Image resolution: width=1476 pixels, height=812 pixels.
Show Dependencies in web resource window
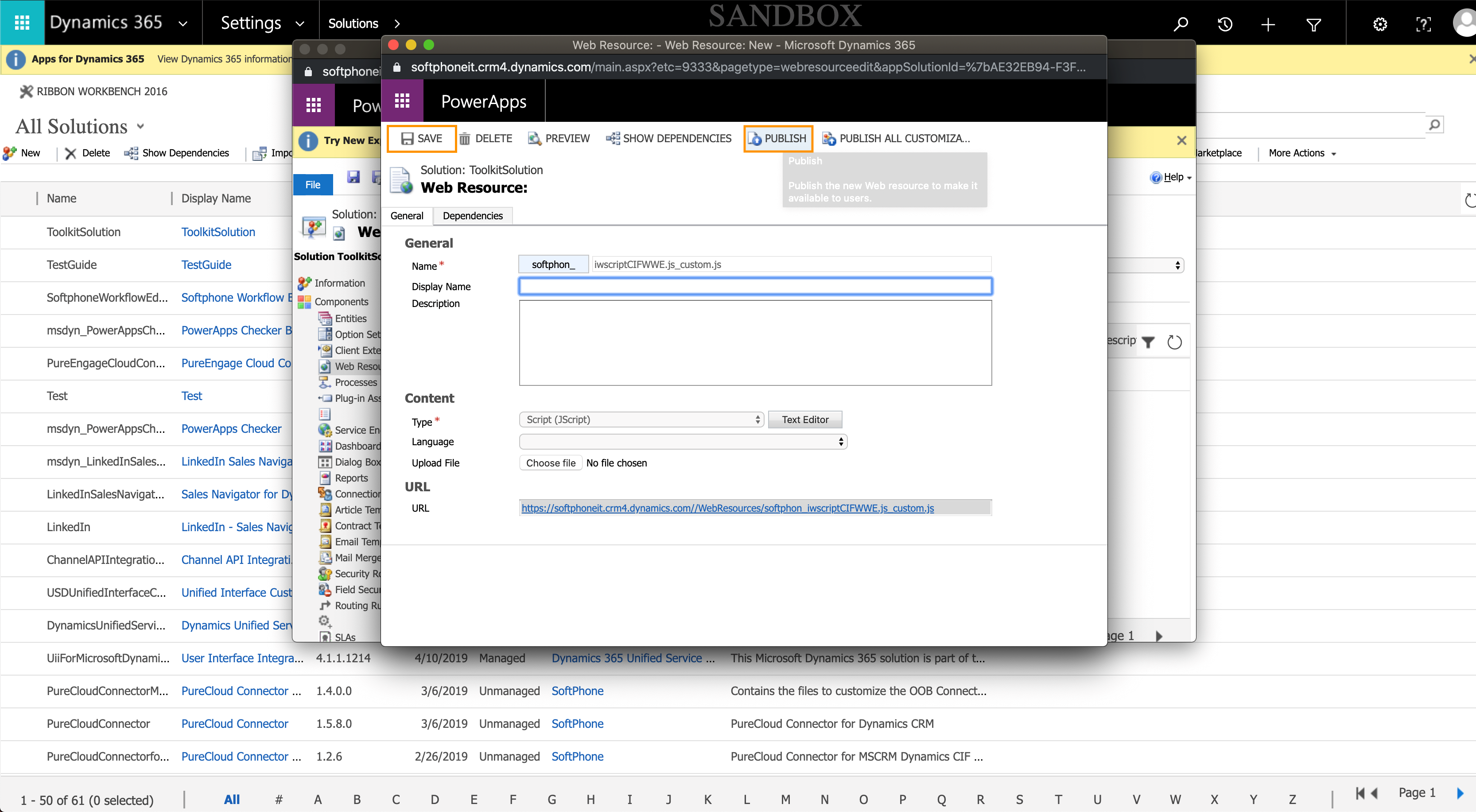[668, 138]
